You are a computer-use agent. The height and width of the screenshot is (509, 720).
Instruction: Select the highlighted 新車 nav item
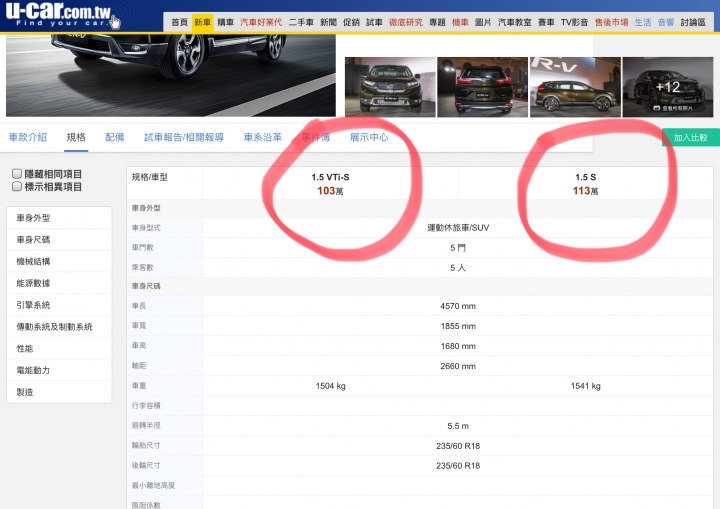tap(202, 22)
